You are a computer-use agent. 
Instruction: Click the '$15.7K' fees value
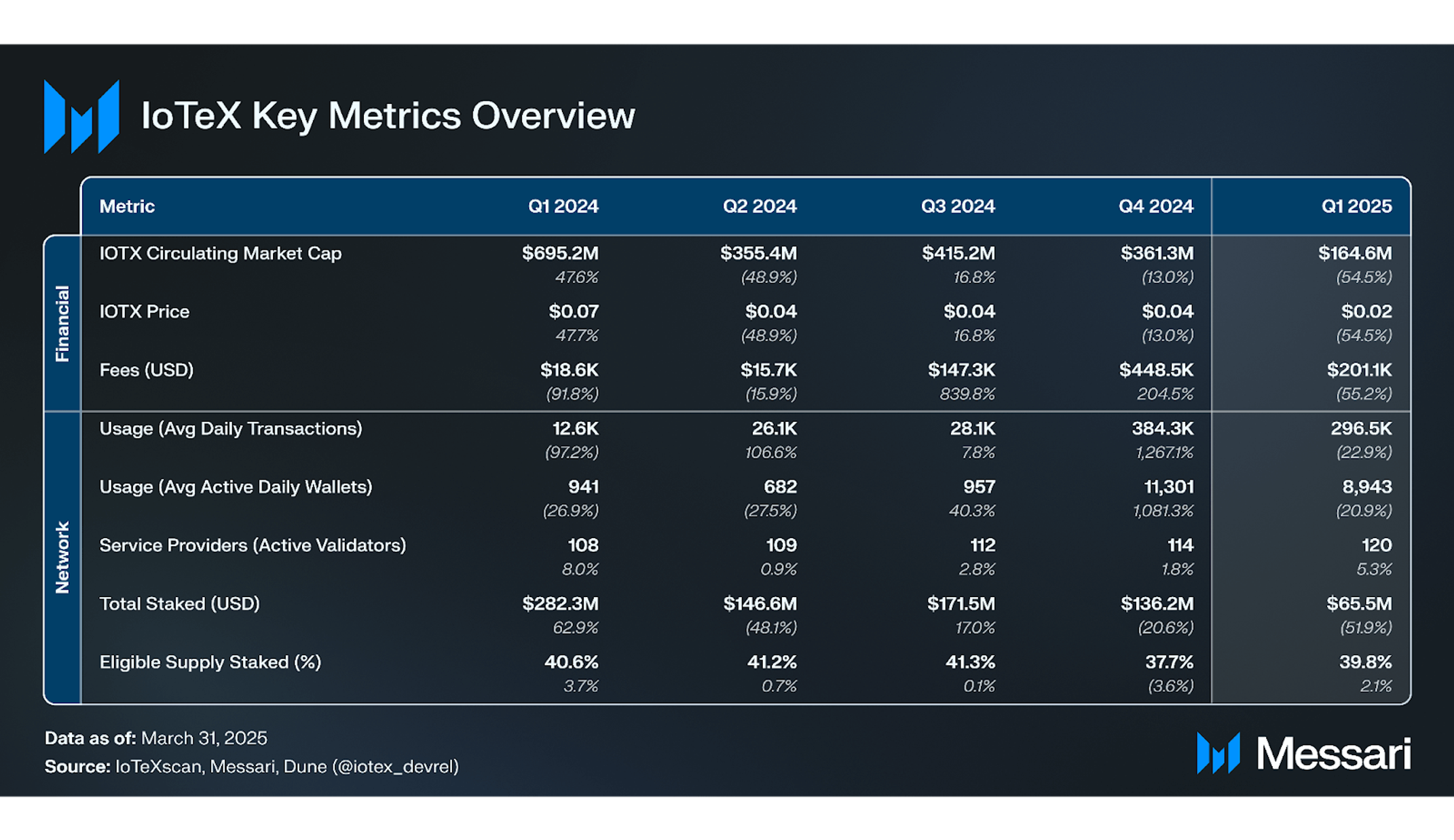coord(768,370)
